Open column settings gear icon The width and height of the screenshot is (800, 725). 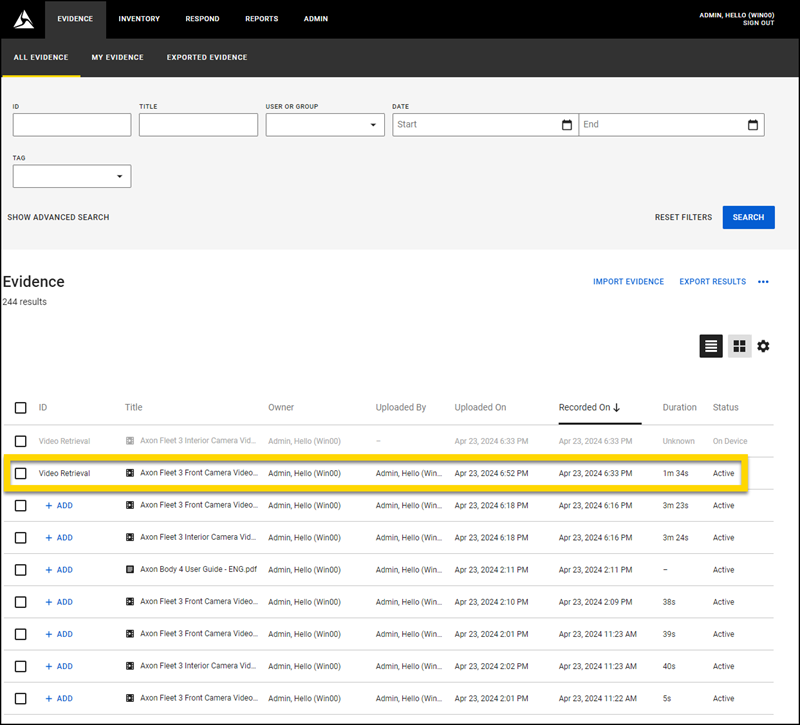[763, 346]
